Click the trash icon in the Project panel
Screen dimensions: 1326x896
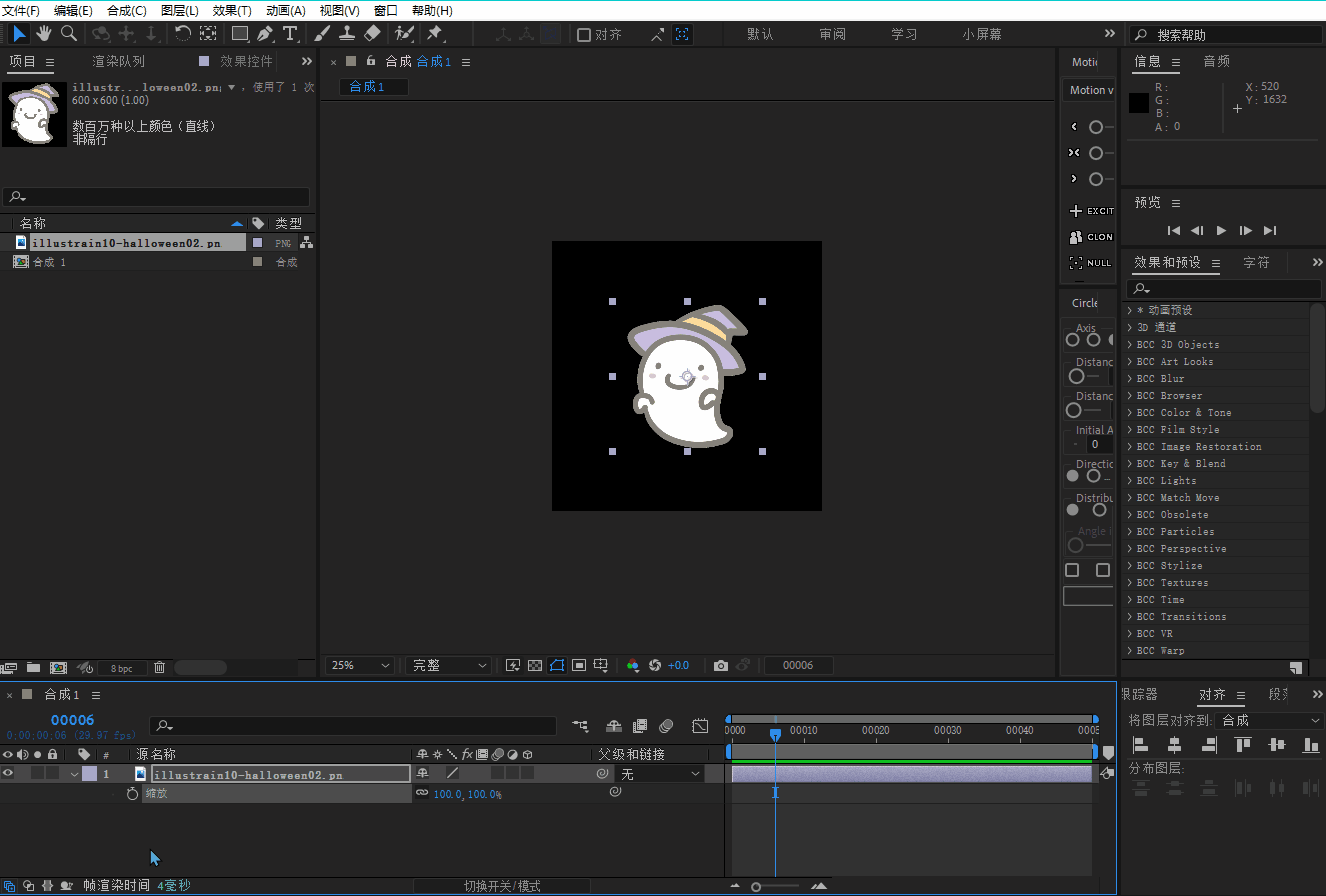tap(159, 667)
